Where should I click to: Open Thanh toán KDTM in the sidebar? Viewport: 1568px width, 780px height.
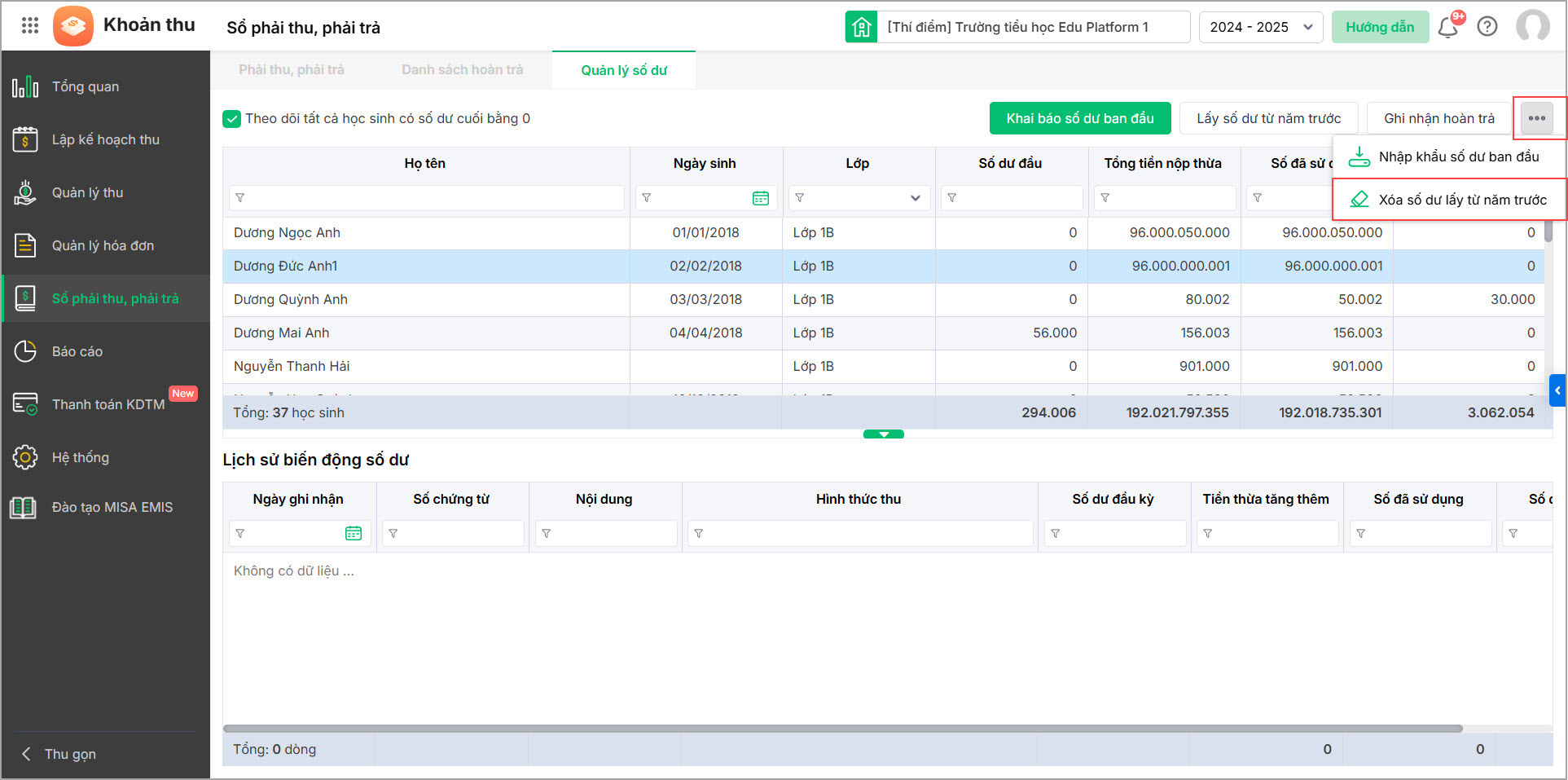(x=106, y=404)
